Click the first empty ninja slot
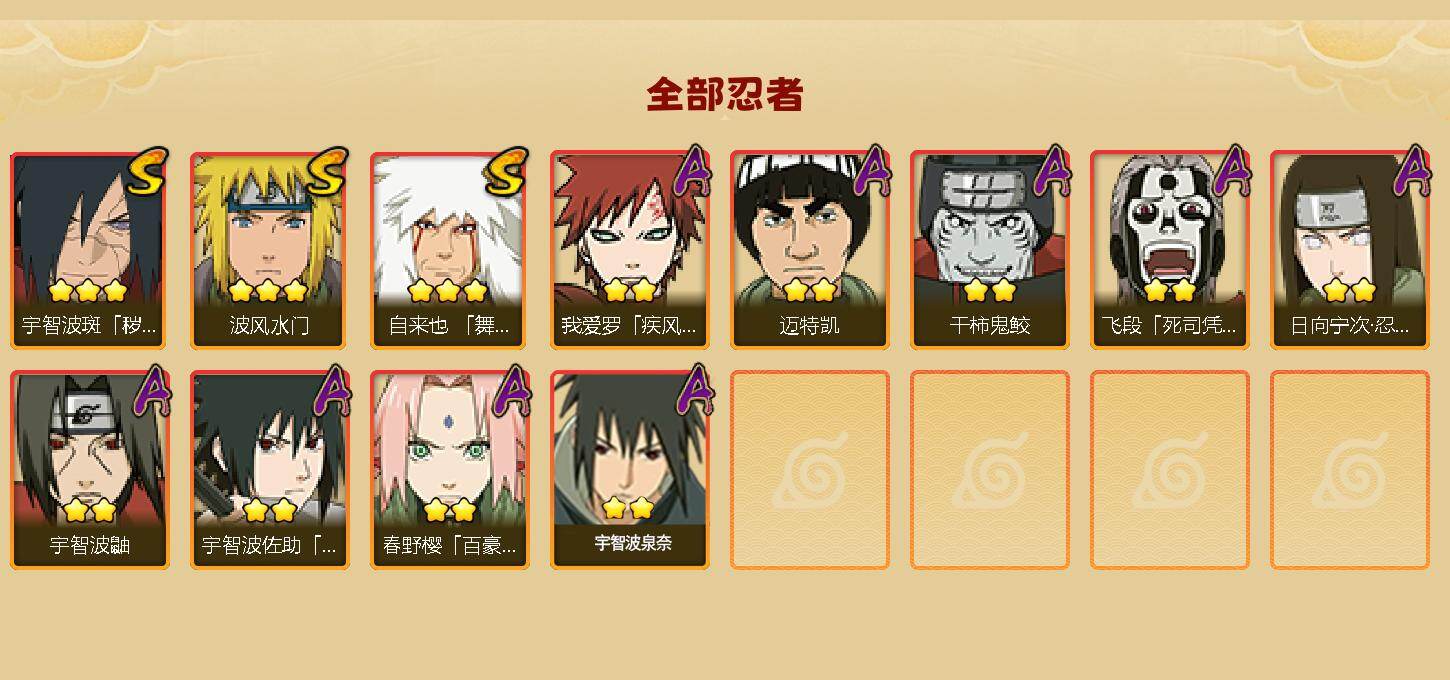The height and width of the screenshot is (680, 1450). click(x=810, y=470)
